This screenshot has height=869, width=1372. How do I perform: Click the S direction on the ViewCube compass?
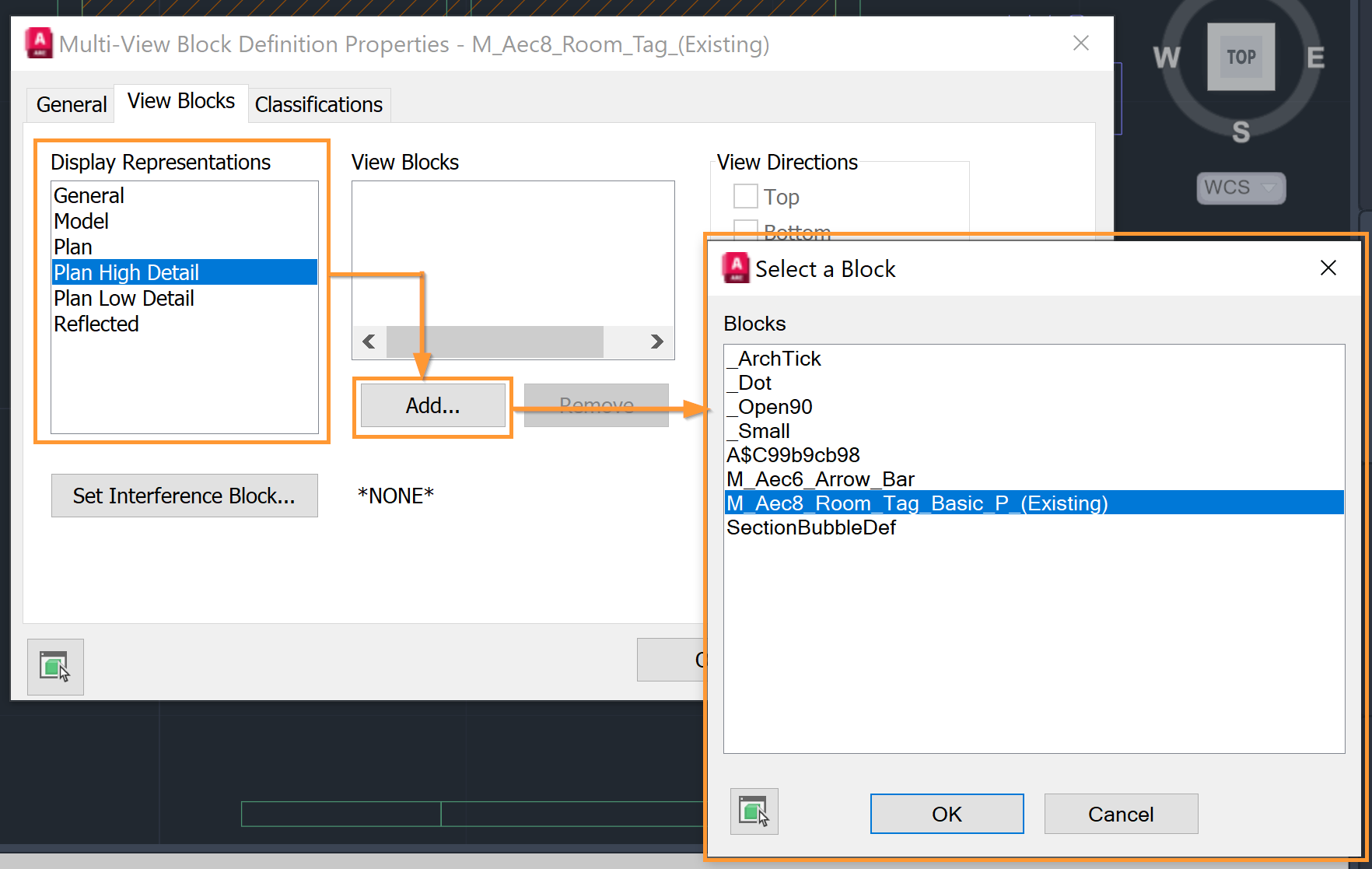[1240, 133]
